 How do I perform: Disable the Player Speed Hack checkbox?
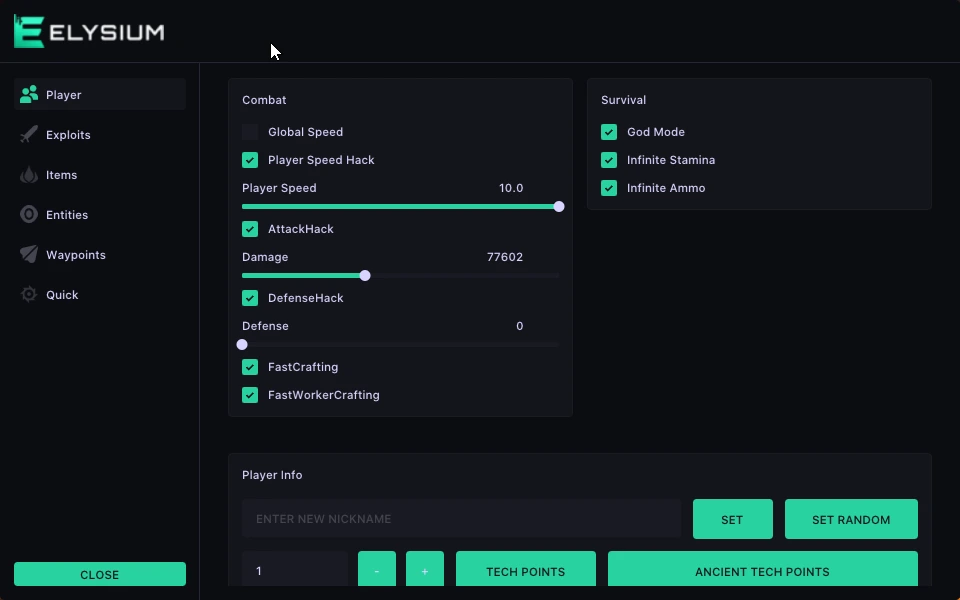pyautogui.click(x=250, y=160)
